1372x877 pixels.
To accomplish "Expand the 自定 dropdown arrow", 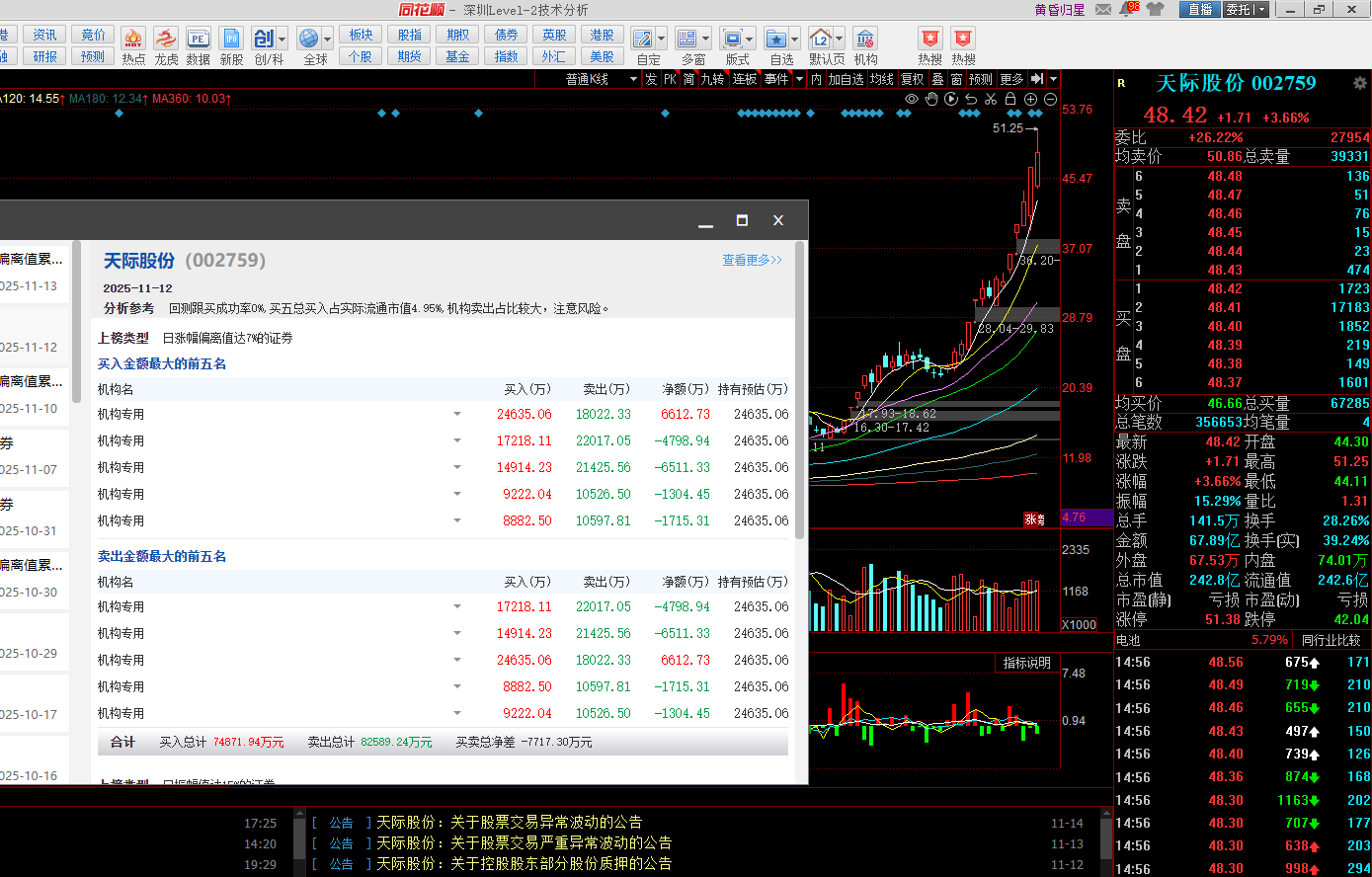I will pyautogui.click(x=662, y=40).
